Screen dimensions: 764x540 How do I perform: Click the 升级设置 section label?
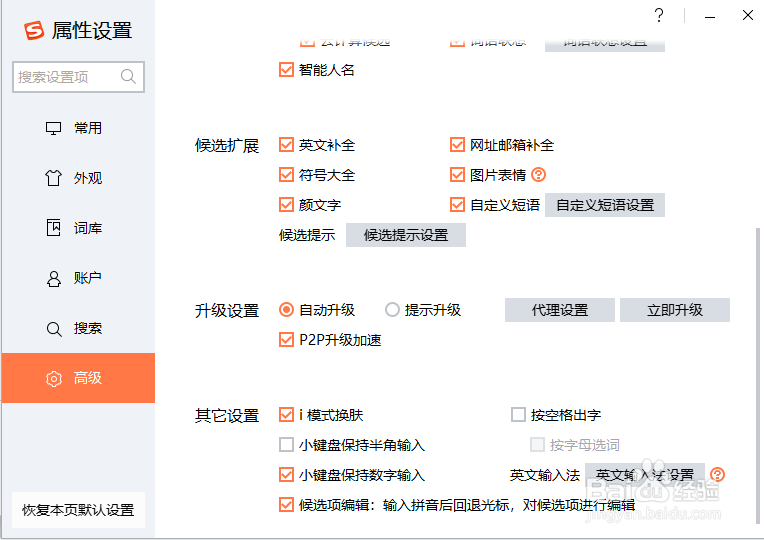[x=227, y=310]
